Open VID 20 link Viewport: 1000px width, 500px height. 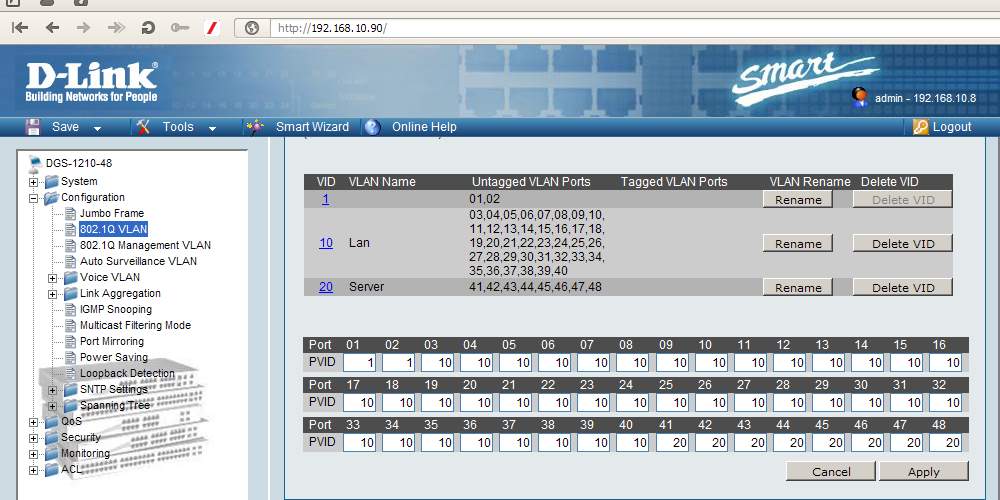(x=326, y=287)
